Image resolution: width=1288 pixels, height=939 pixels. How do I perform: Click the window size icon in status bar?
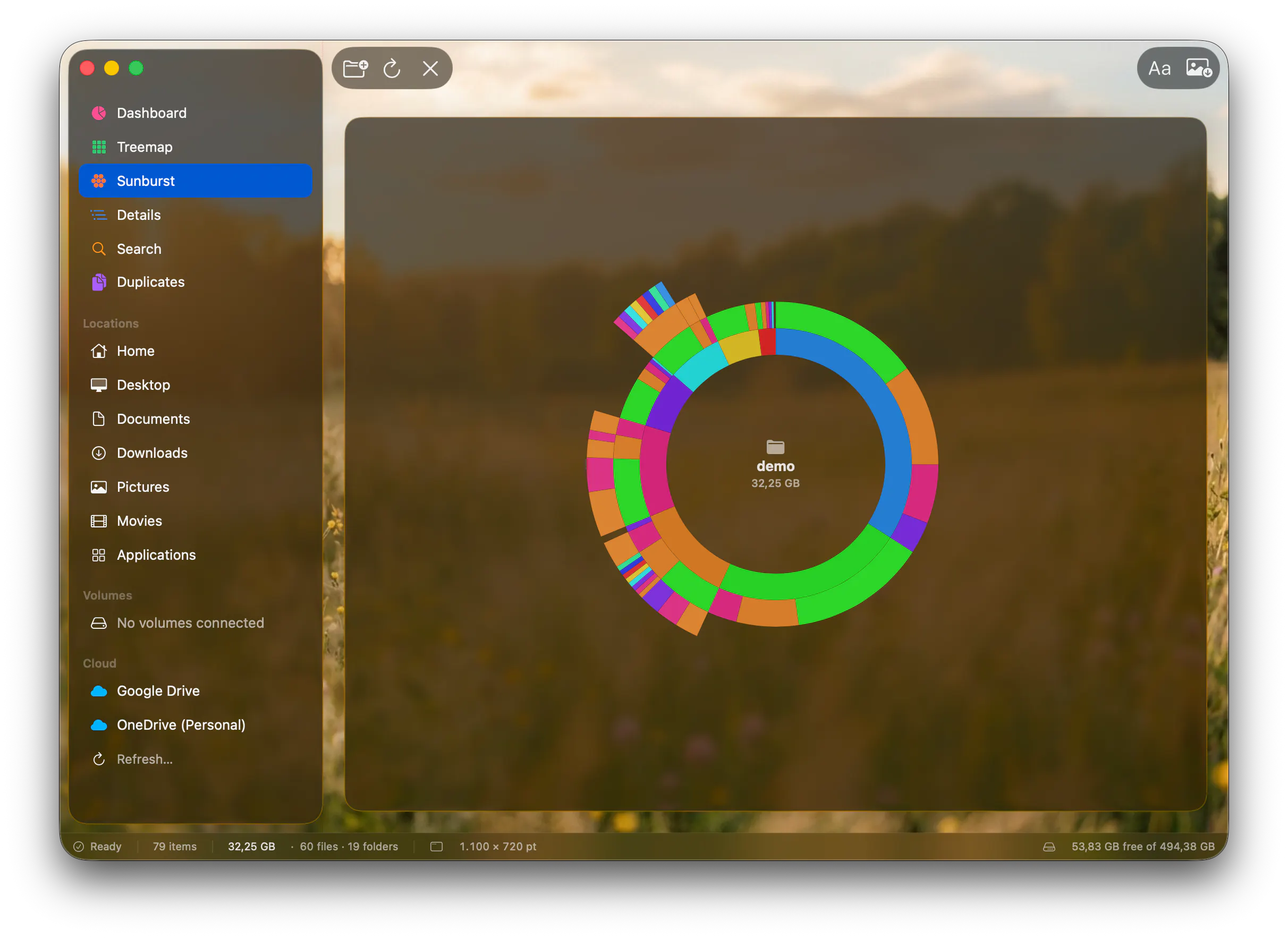coord(436,847)
